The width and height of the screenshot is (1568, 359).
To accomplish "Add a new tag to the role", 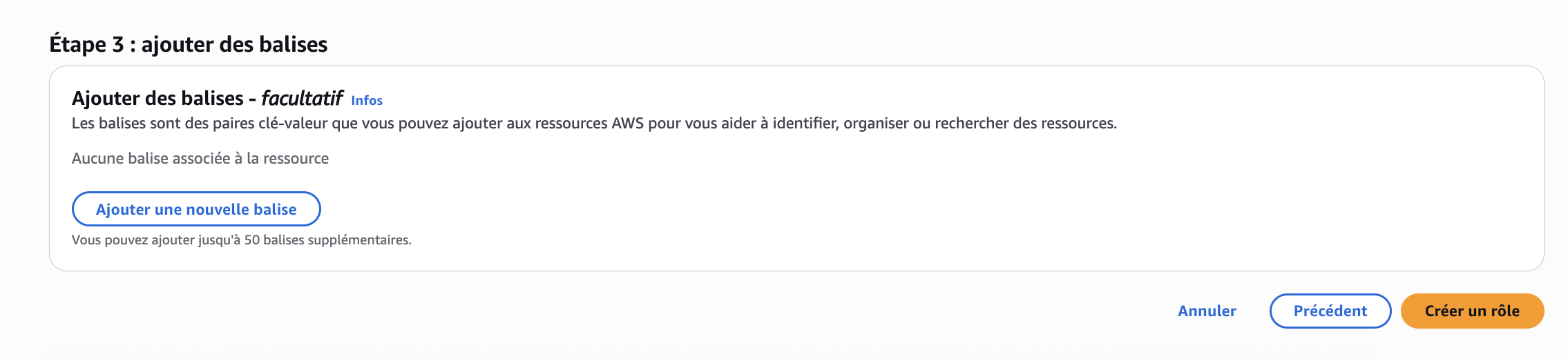I will click(196, 209).
